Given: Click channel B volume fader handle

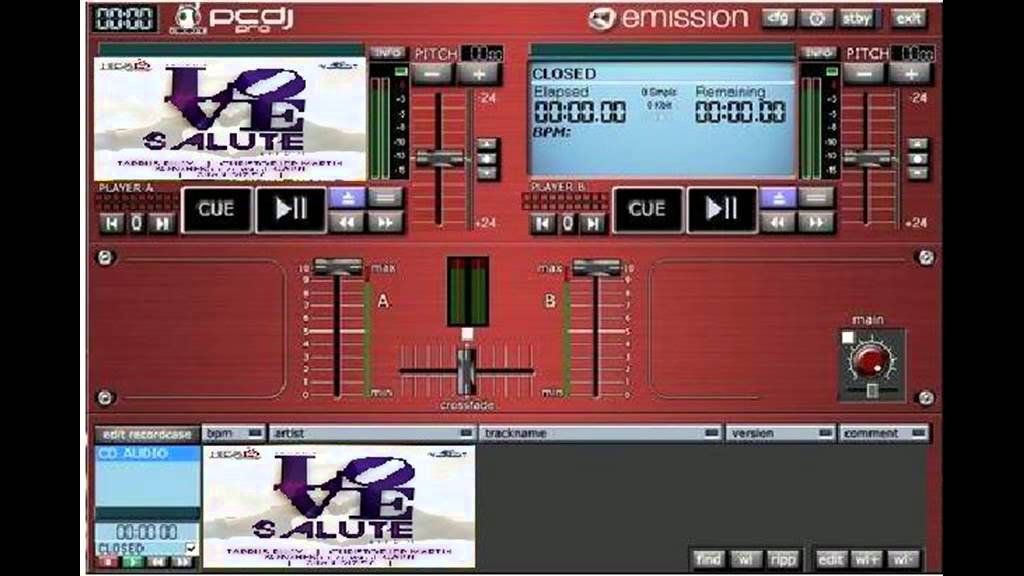Looking at the screenshot, I should [596, 266].
